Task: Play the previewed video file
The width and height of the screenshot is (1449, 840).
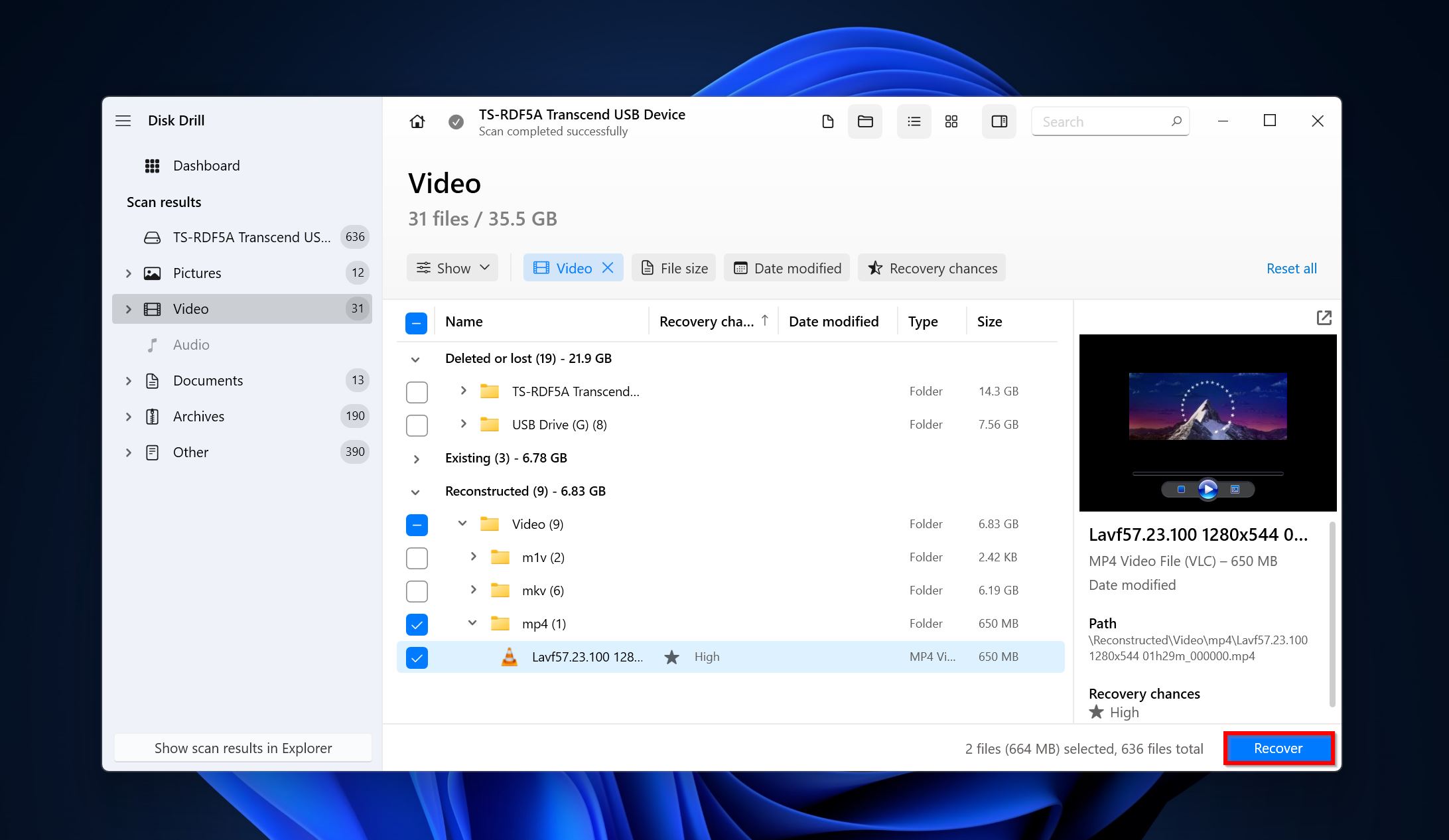Action: point(1209,489)
